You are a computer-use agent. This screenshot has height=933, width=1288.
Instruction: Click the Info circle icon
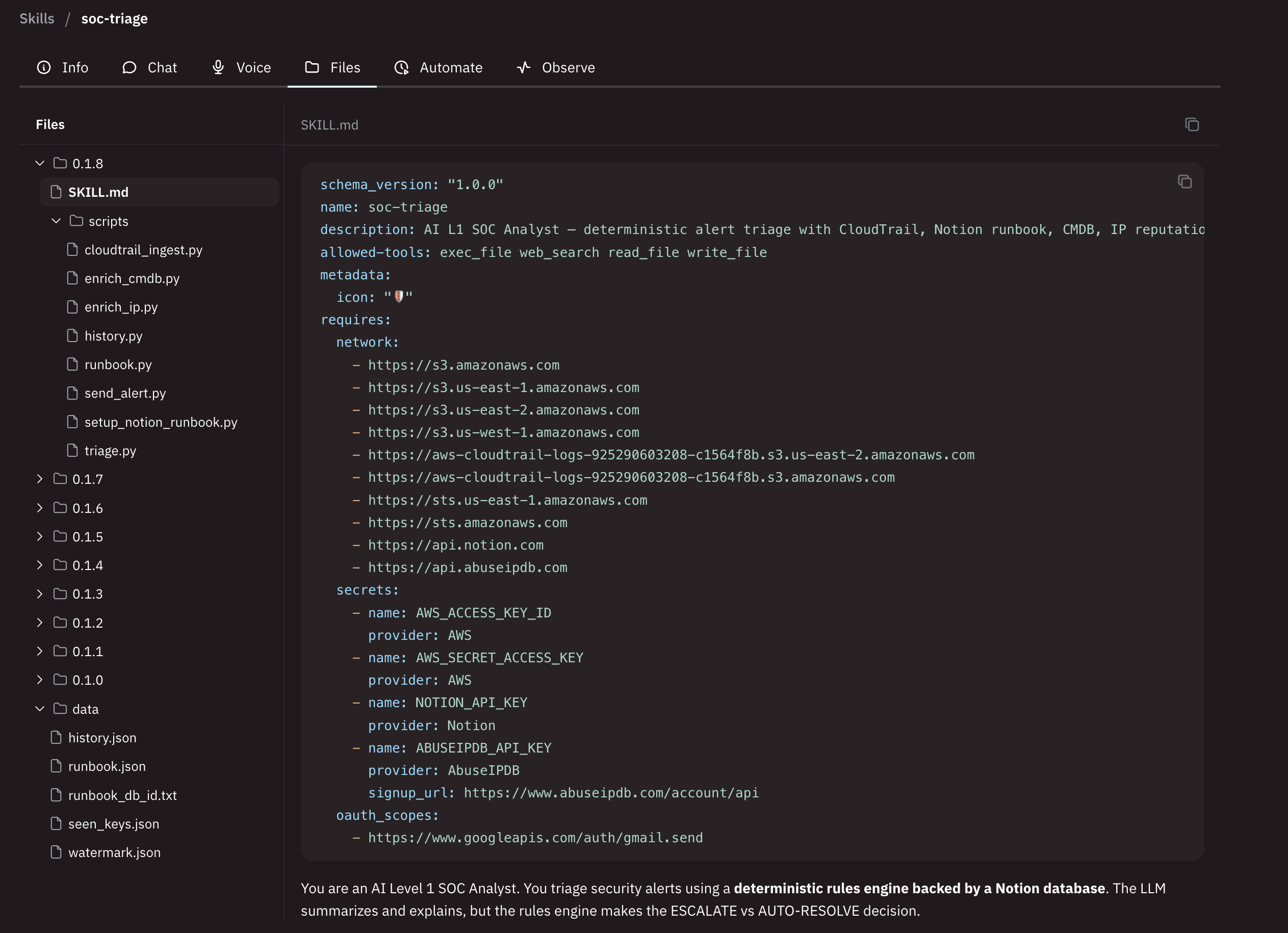44,67
